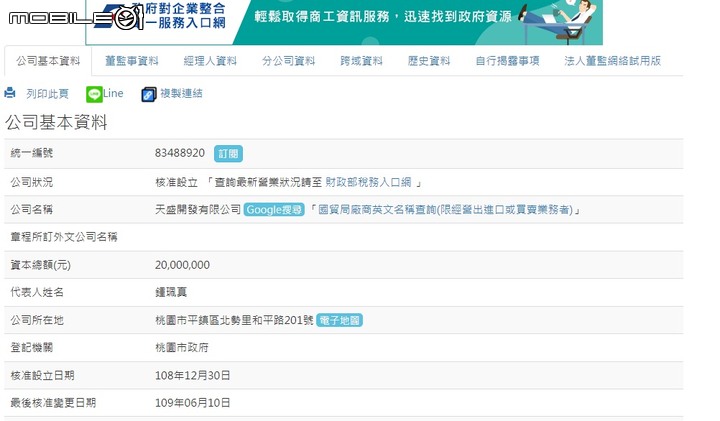Click the 公司狀況 row label
The height and width of the screenshot is (421, 720).
pos(32,182)
